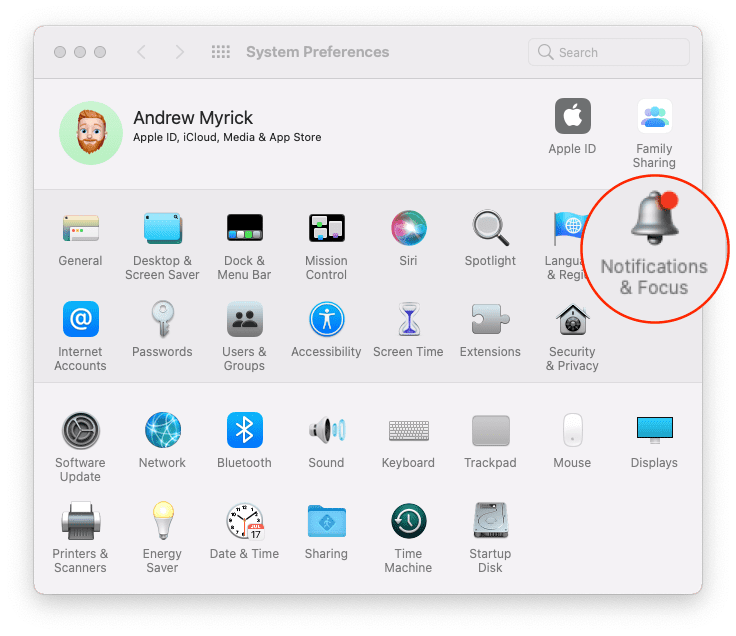Click the search magnifier icon
Screen dimensions: 736x636
pyautogui.click(x=545, y=52)
